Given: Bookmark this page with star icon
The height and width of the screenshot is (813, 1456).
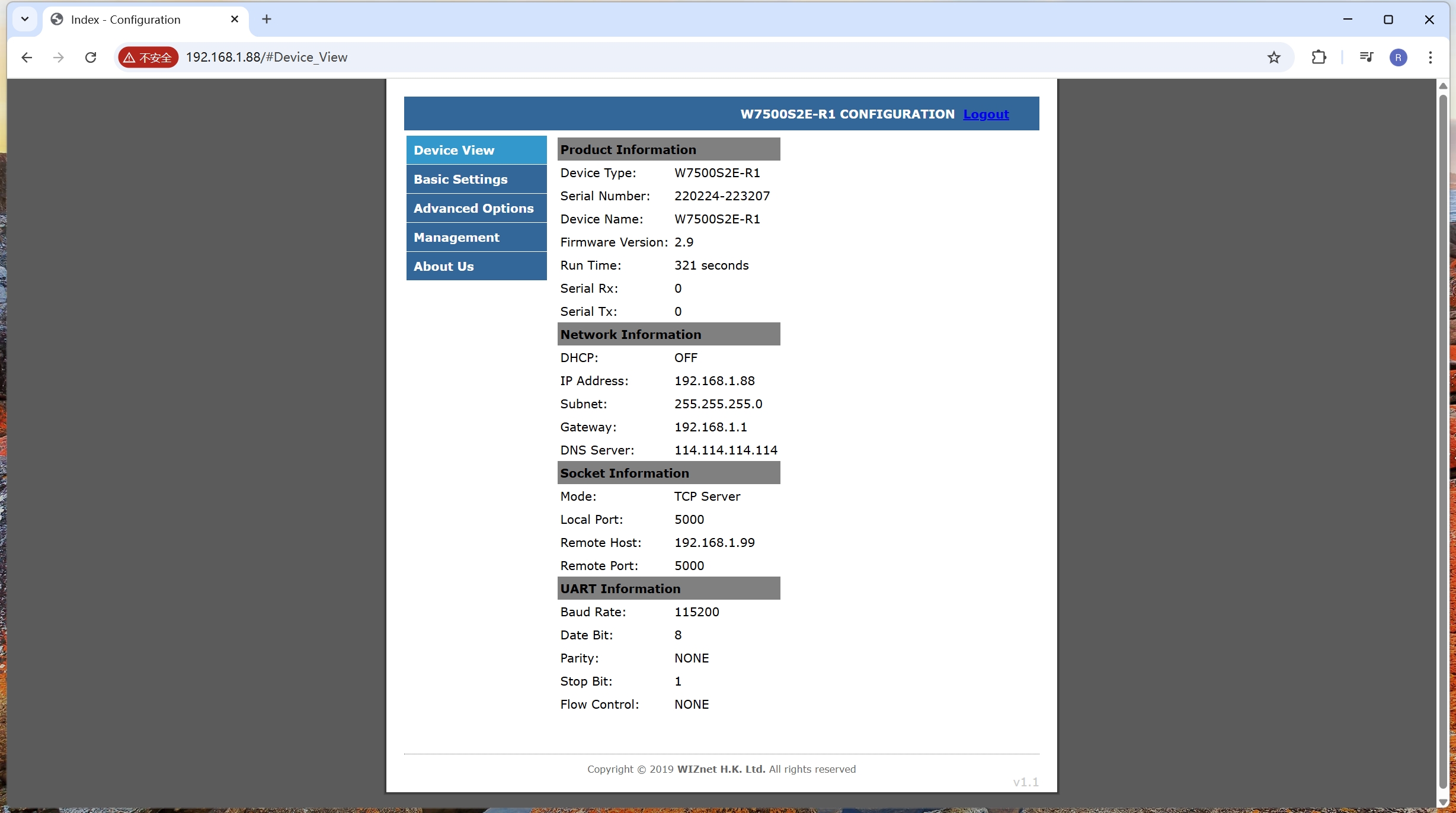Looking at the screenshot, I should [x=1273, y=57].
